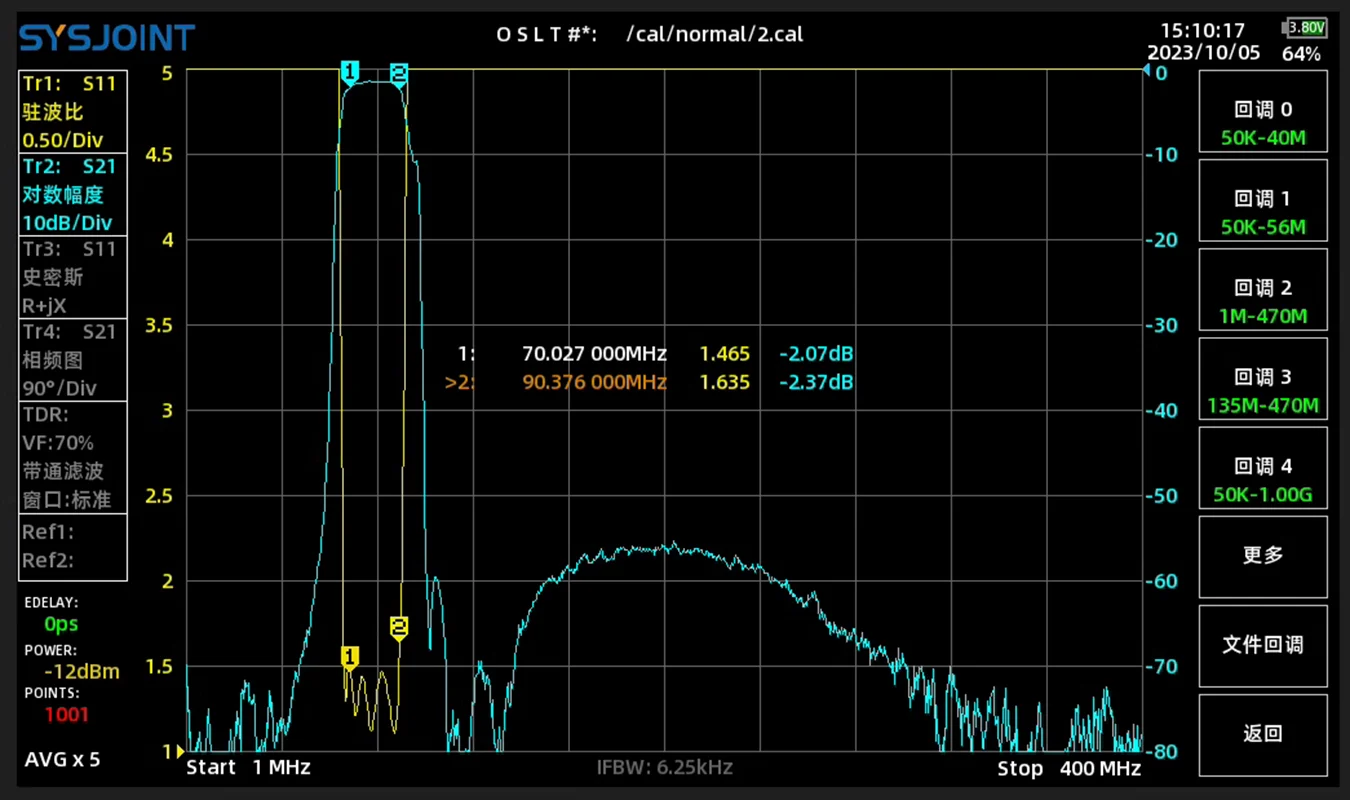
Task: Recall preset 2 for 1M-470M
Action: (x=1263, y=302)
